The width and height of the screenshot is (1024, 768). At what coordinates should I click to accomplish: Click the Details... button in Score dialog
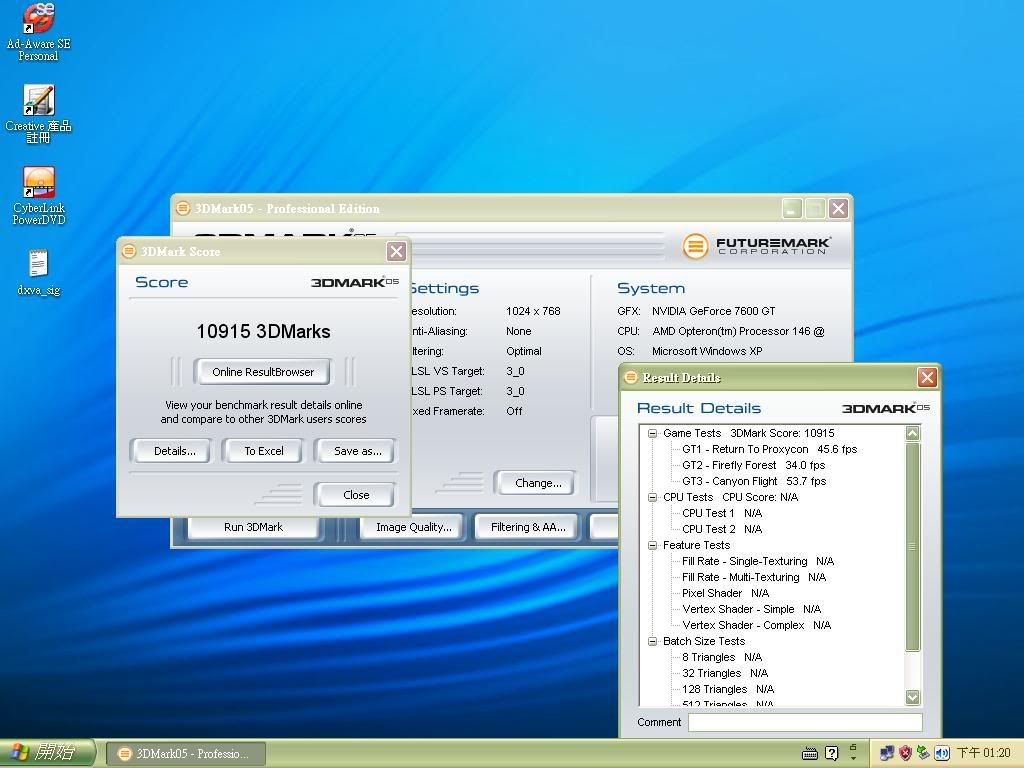pyautogui.click(x=174, y=451)
